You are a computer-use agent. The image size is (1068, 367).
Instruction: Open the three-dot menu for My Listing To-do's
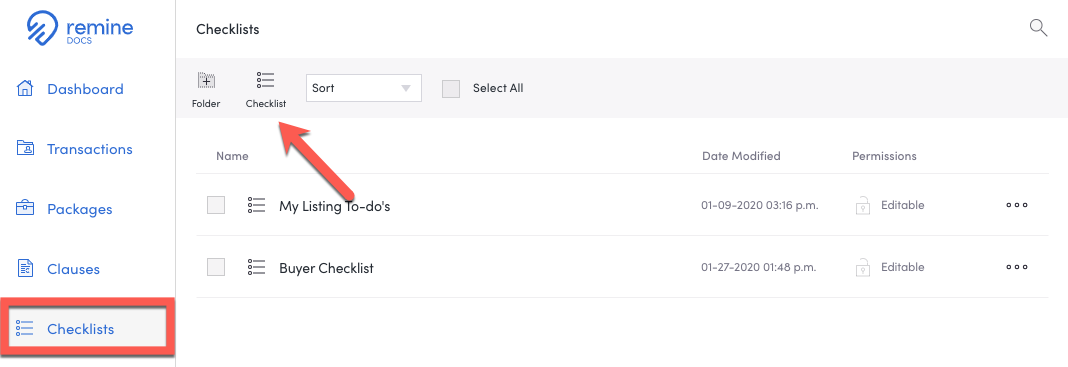(x=1017, y=205)
